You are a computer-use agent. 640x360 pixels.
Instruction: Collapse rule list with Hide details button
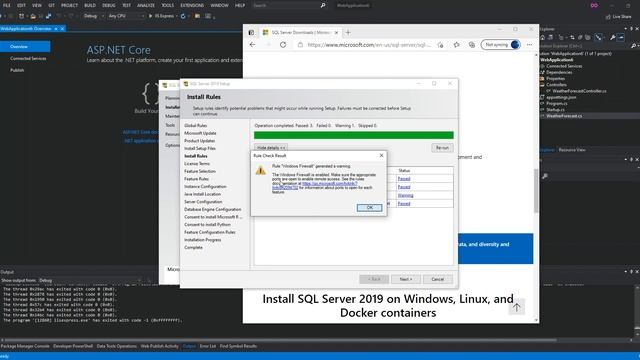(x=271, y=148)
